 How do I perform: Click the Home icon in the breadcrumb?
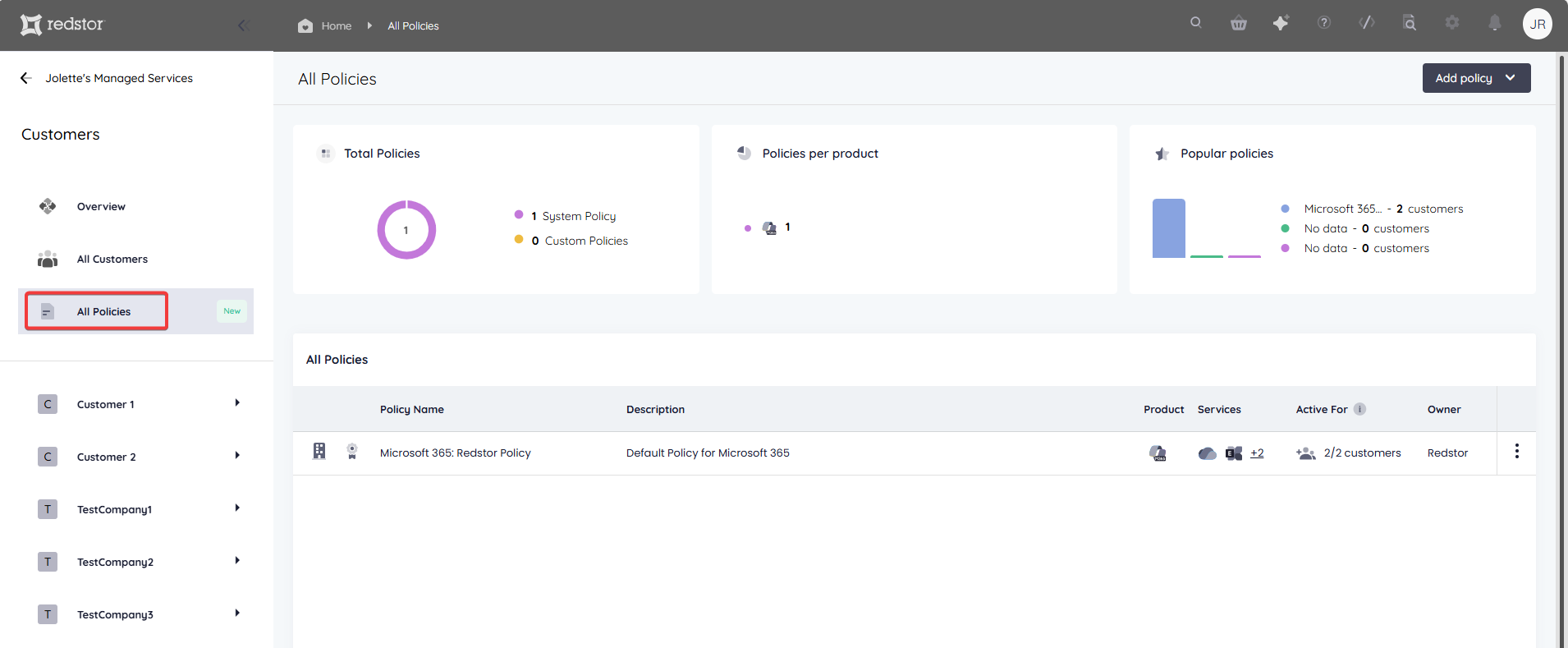point(305,25)
